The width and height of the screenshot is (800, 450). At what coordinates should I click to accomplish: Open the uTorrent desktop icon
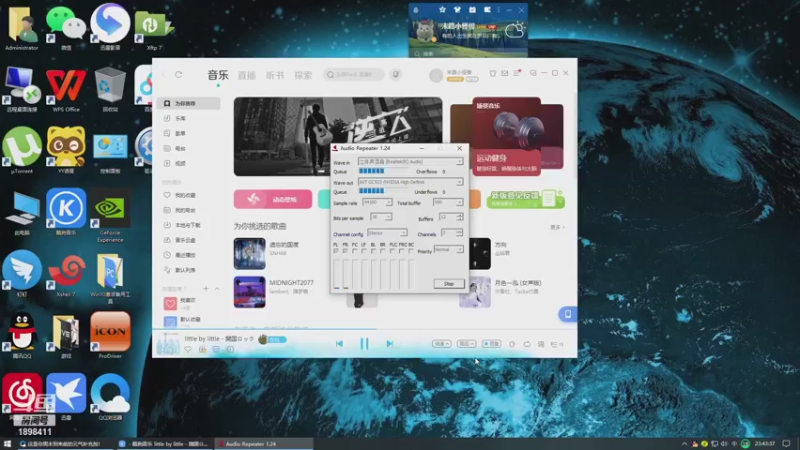(x=21, y=152)
